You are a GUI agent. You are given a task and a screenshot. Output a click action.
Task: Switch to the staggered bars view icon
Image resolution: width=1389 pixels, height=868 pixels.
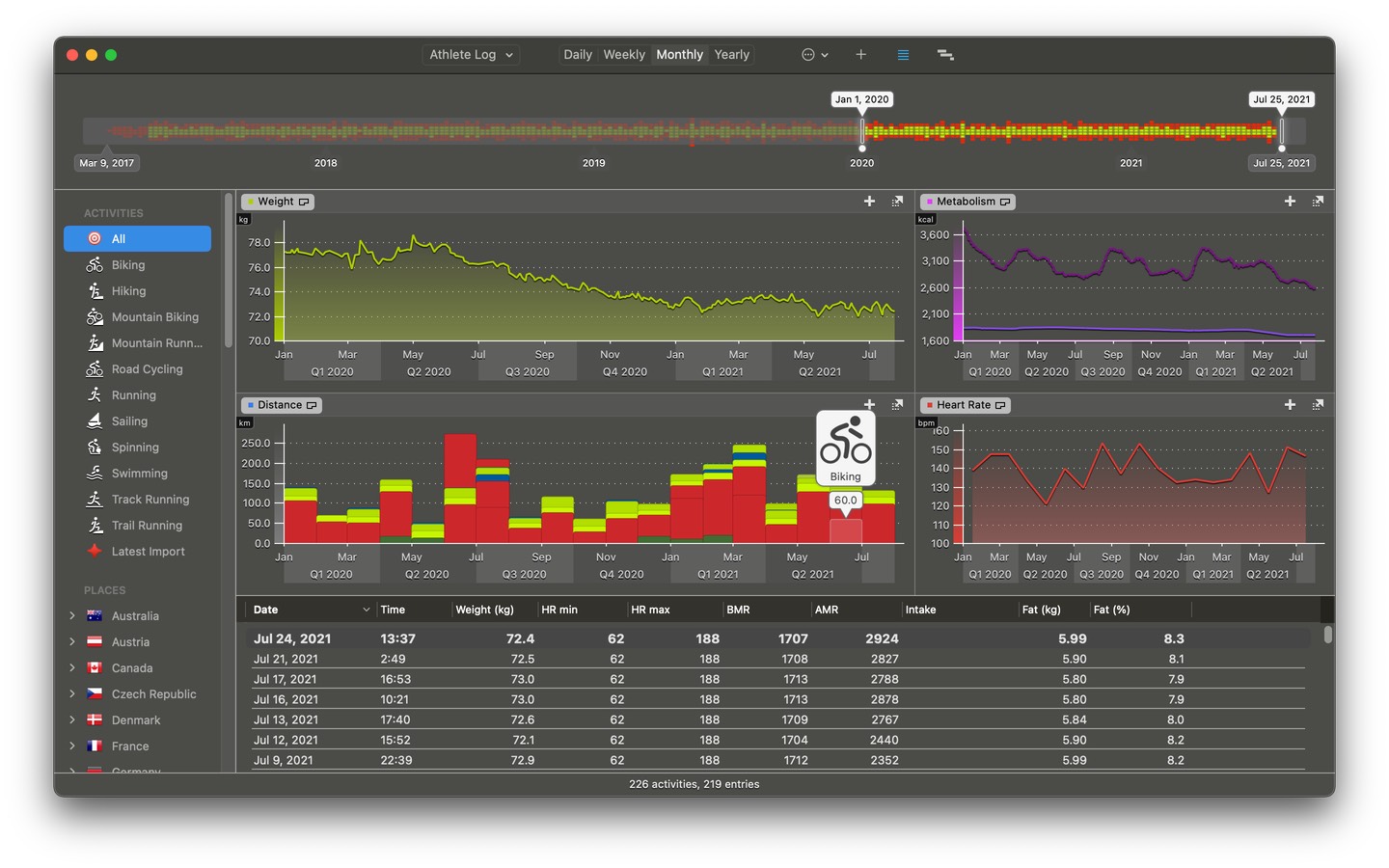click(x=945, y=55)
